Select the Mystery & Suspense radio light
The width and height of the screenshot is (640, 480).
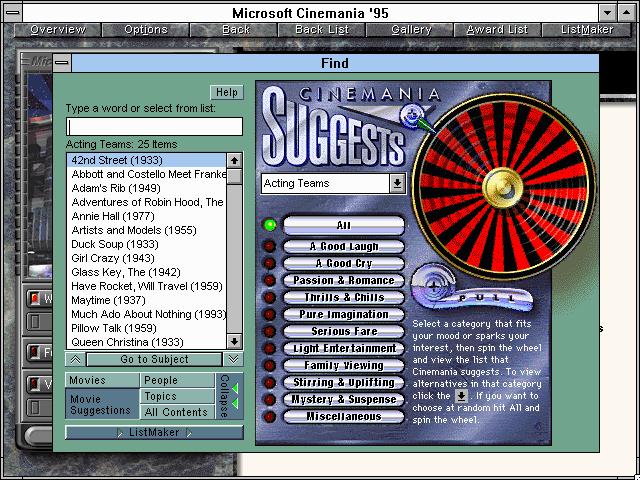pyautogui.click(x=269, y=400)
